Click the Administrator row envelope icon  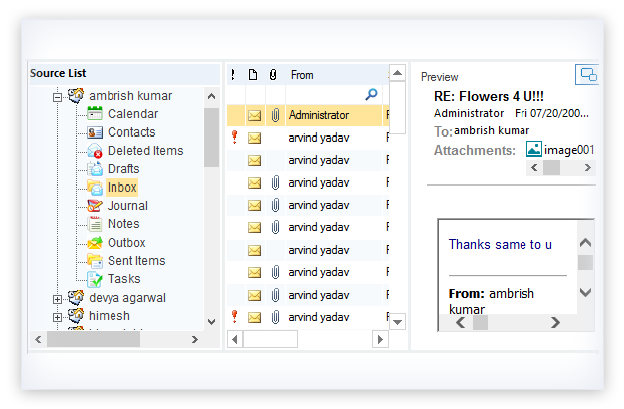(x=255, y=116)
